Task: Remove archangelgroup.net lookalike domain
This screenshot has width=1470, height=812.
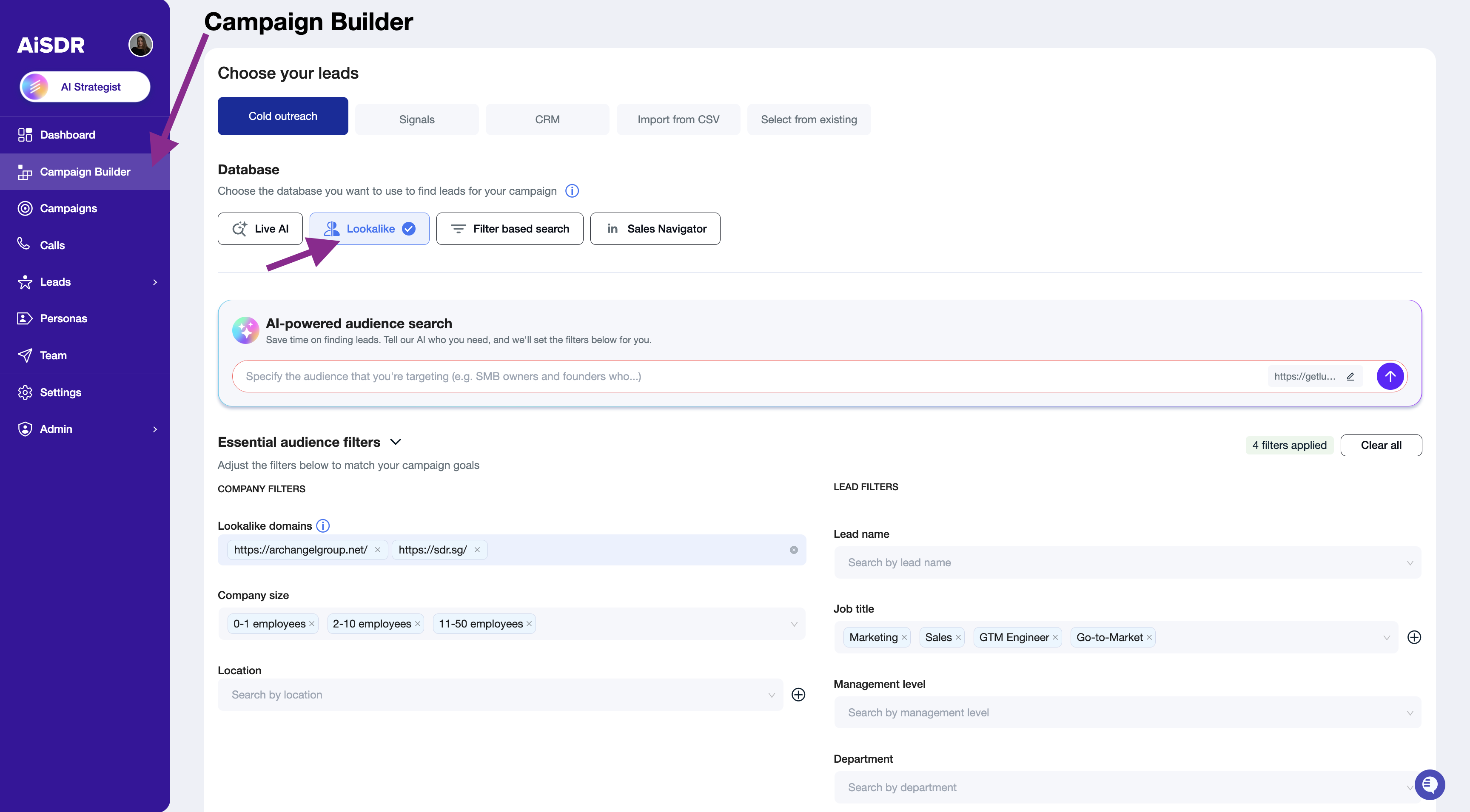Action: coord(377,550)
